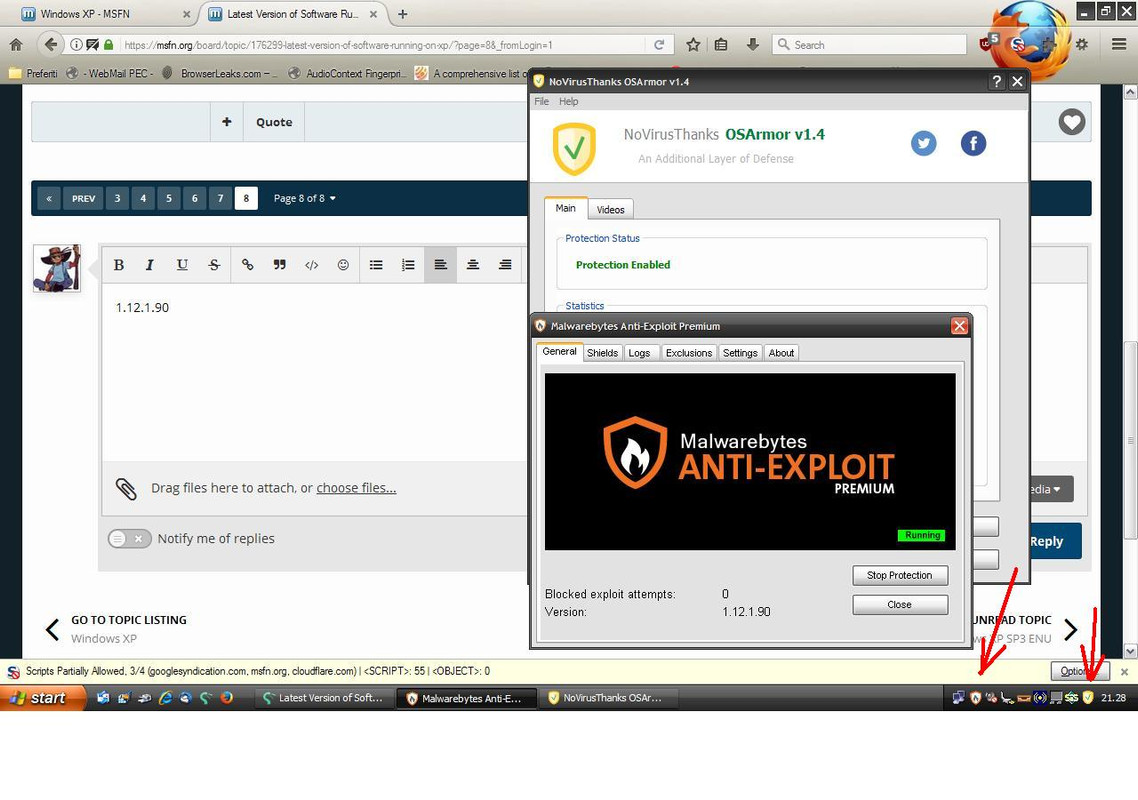
Task: Open the Shields tab in Anti-Exploit
Action: (x=602, y=353)
